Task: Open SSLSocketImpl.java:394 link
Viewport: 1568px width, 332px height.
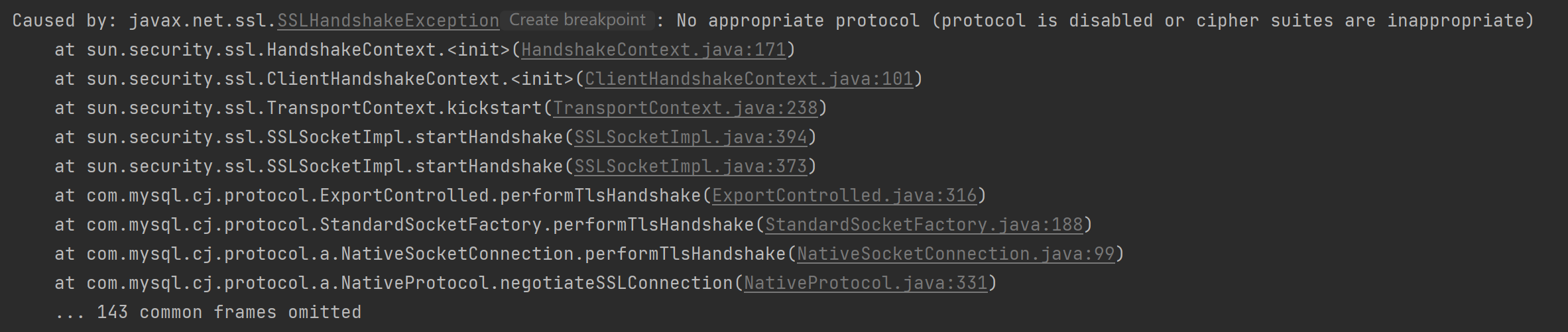Action: pyautogui.click(x=690, y=137)
